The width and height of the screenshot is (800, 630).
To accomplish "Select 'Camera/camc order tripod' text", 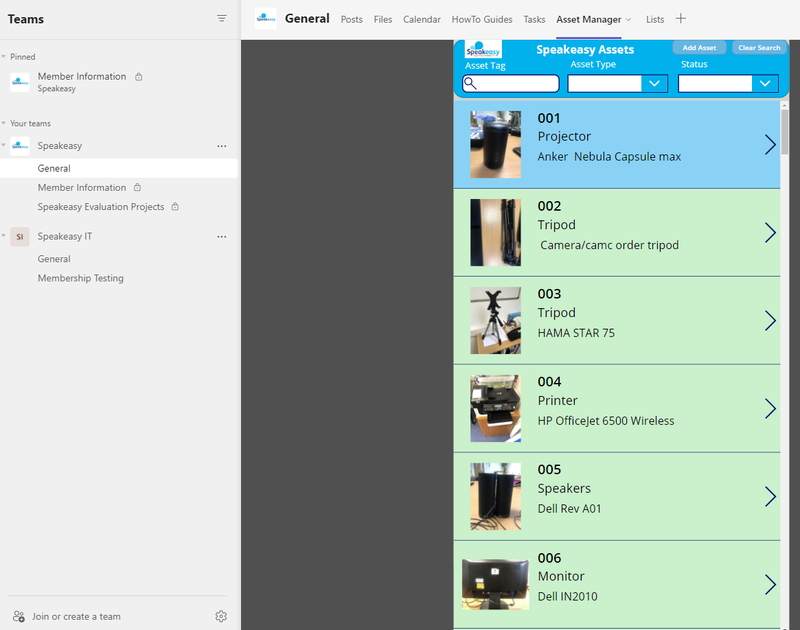I will point(609,245).
